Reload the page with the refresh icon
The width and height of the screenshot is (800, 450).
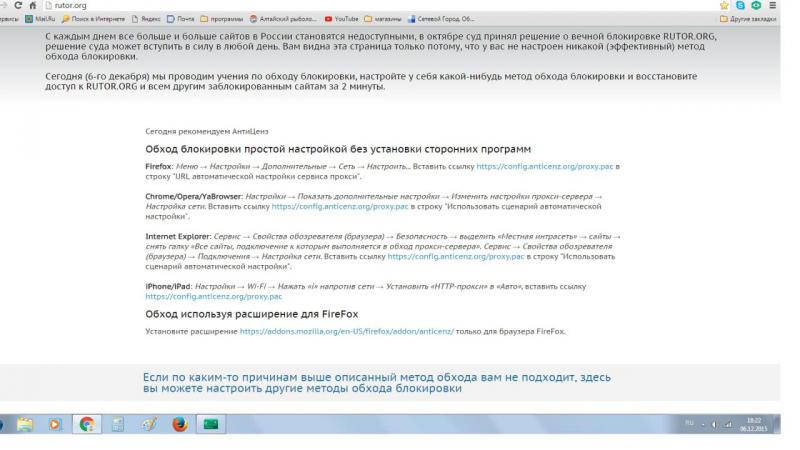(18, 5)
